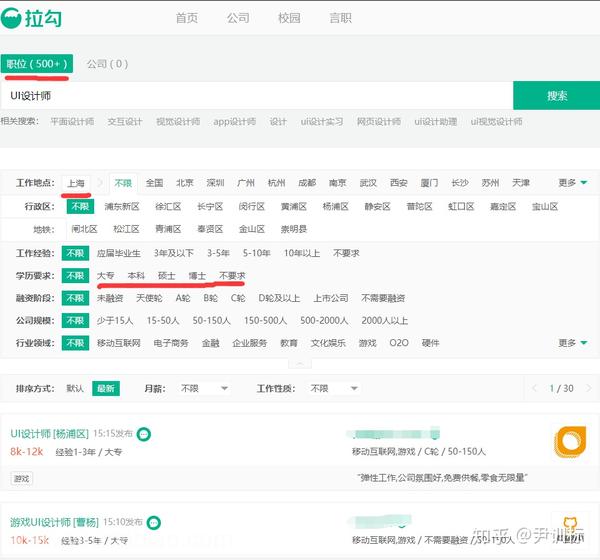Image resolution: width=600 pixels, height=560 pixels.
Task: Expand 更多 industry fields dropdown
Action: pos(572,343)
